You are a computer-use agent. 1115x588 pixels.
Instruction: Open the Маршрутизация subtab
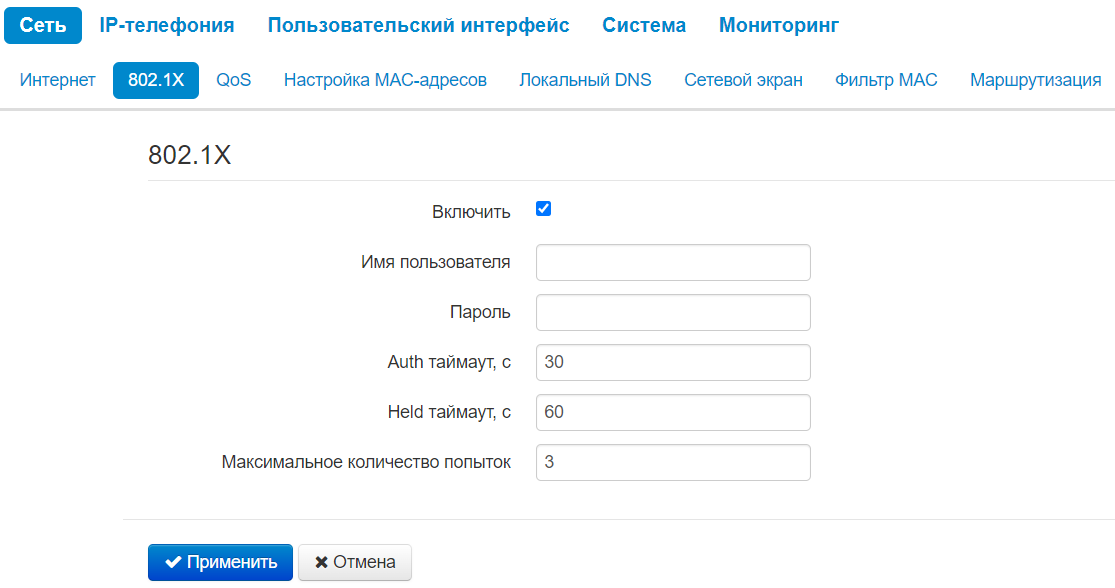point(1035,80)
